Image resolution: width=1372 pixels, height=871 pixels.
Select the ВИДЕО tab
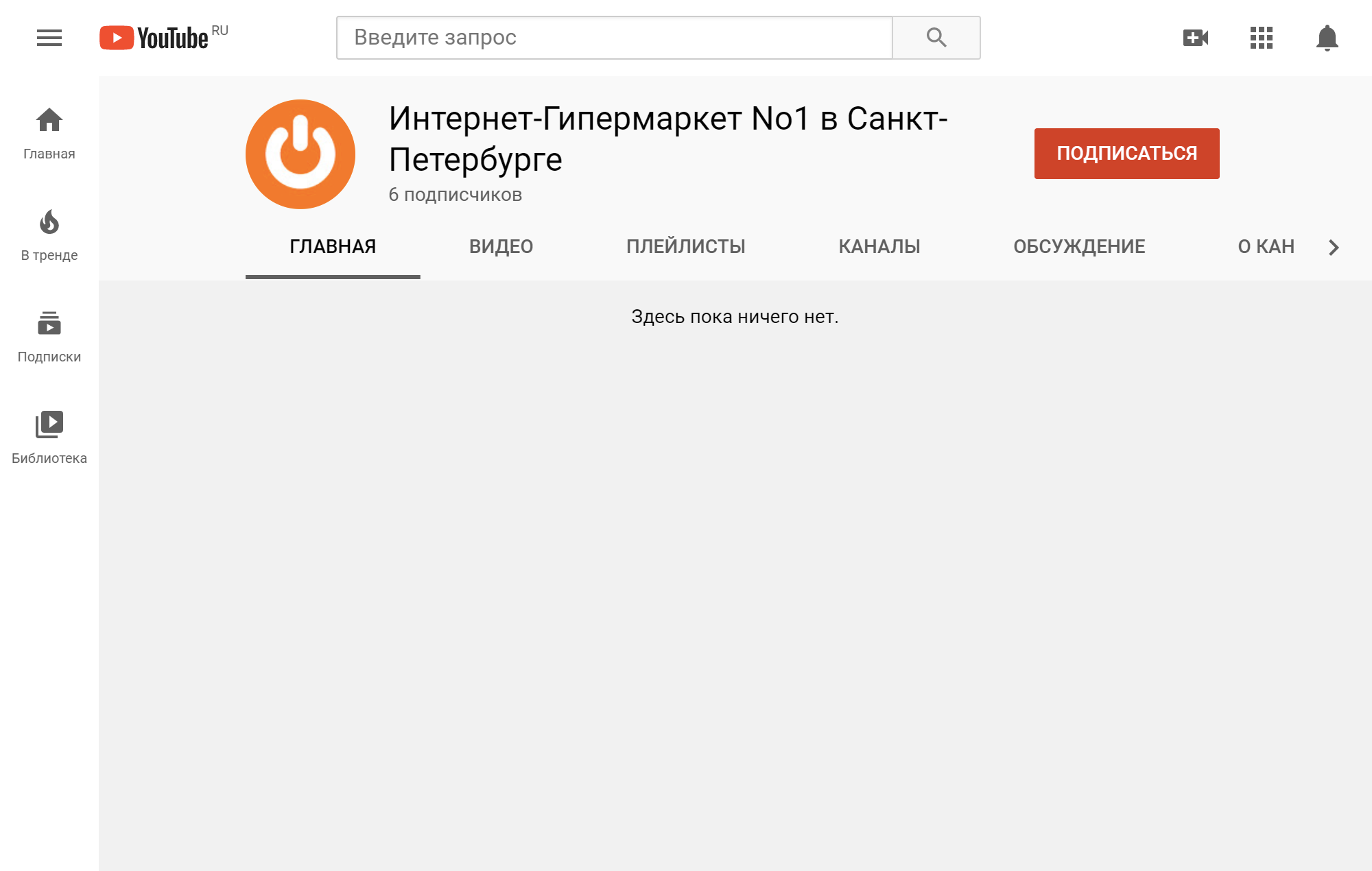(500, 246)
